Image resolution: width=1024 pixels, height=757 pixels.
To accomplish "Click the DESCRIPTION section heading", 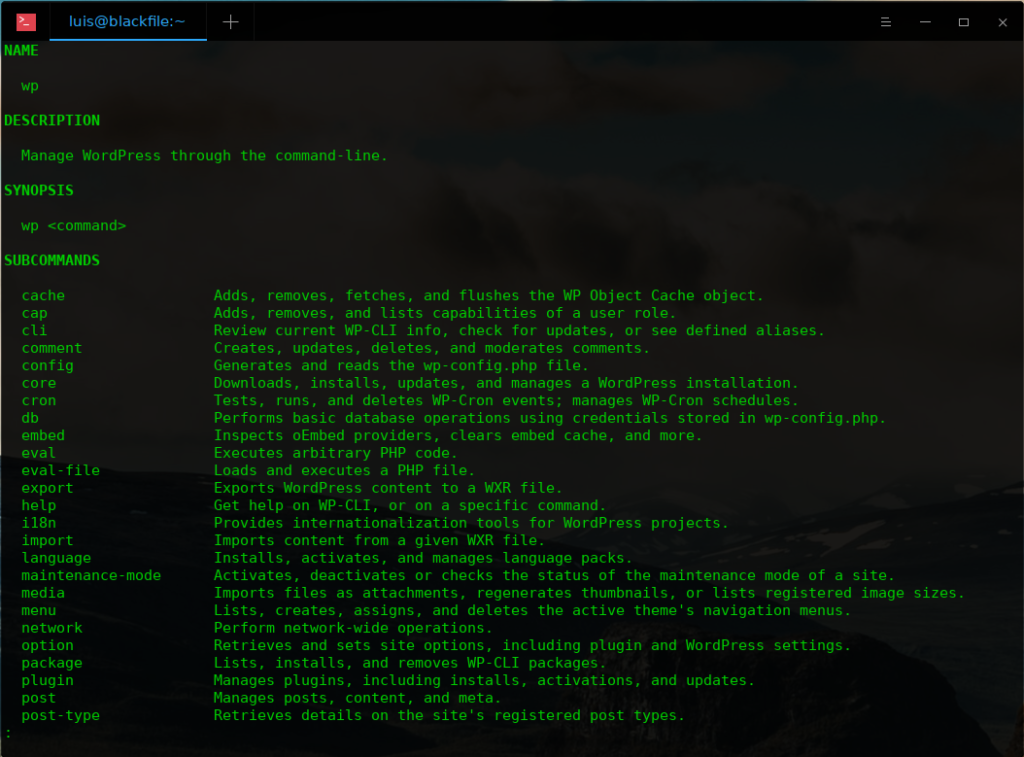I will click(52, 121).
